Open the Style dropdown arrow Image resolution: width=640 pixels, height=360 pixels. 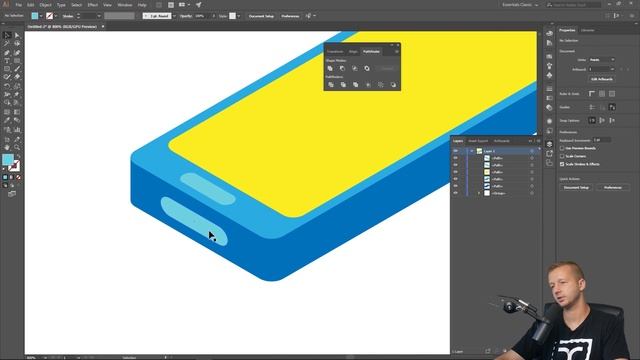pos(239,16)
